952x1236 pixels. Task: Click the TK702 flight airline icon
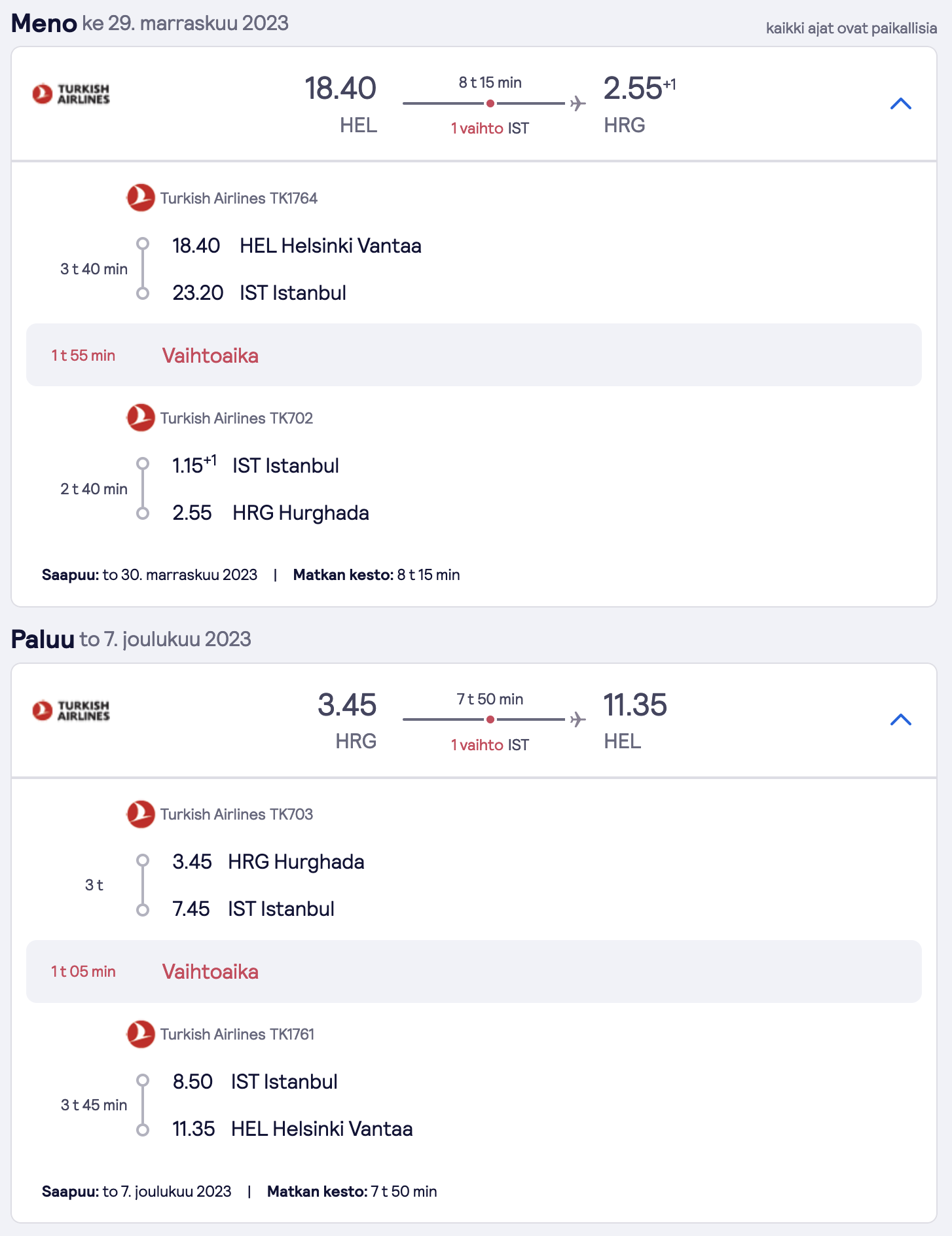pos(140,418)
